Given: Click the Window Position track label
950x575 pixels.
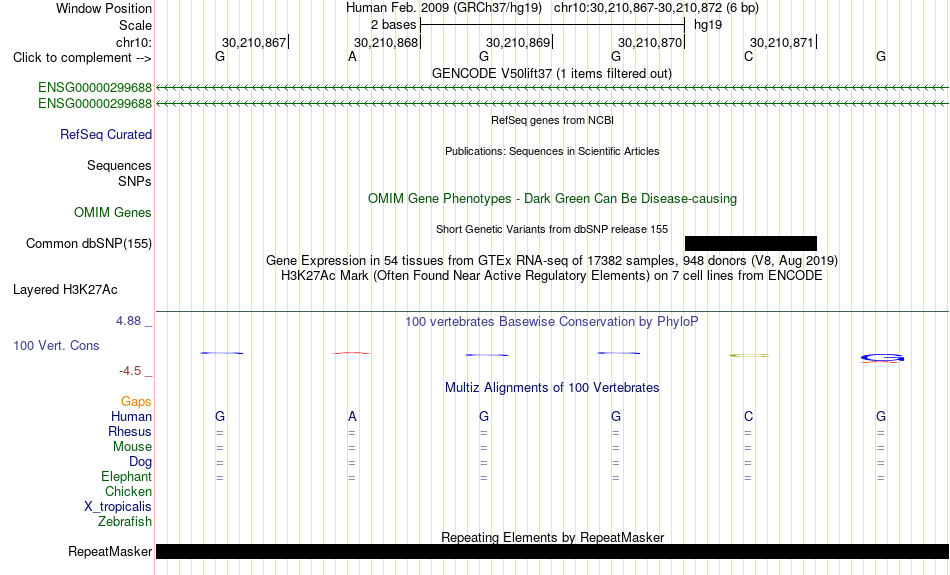Looking at the screenshot, I should [104, 8].
